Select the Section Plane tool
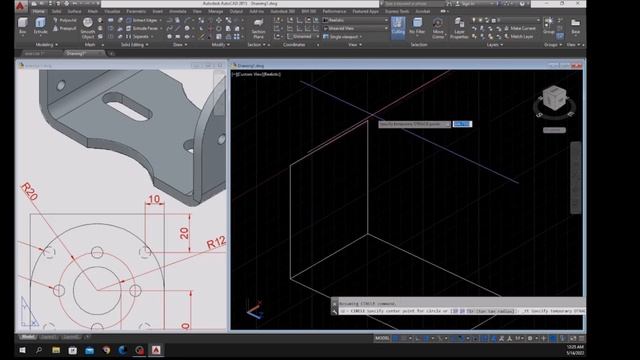The width and height of the screenshot is (640, 360). coord(258,28)
